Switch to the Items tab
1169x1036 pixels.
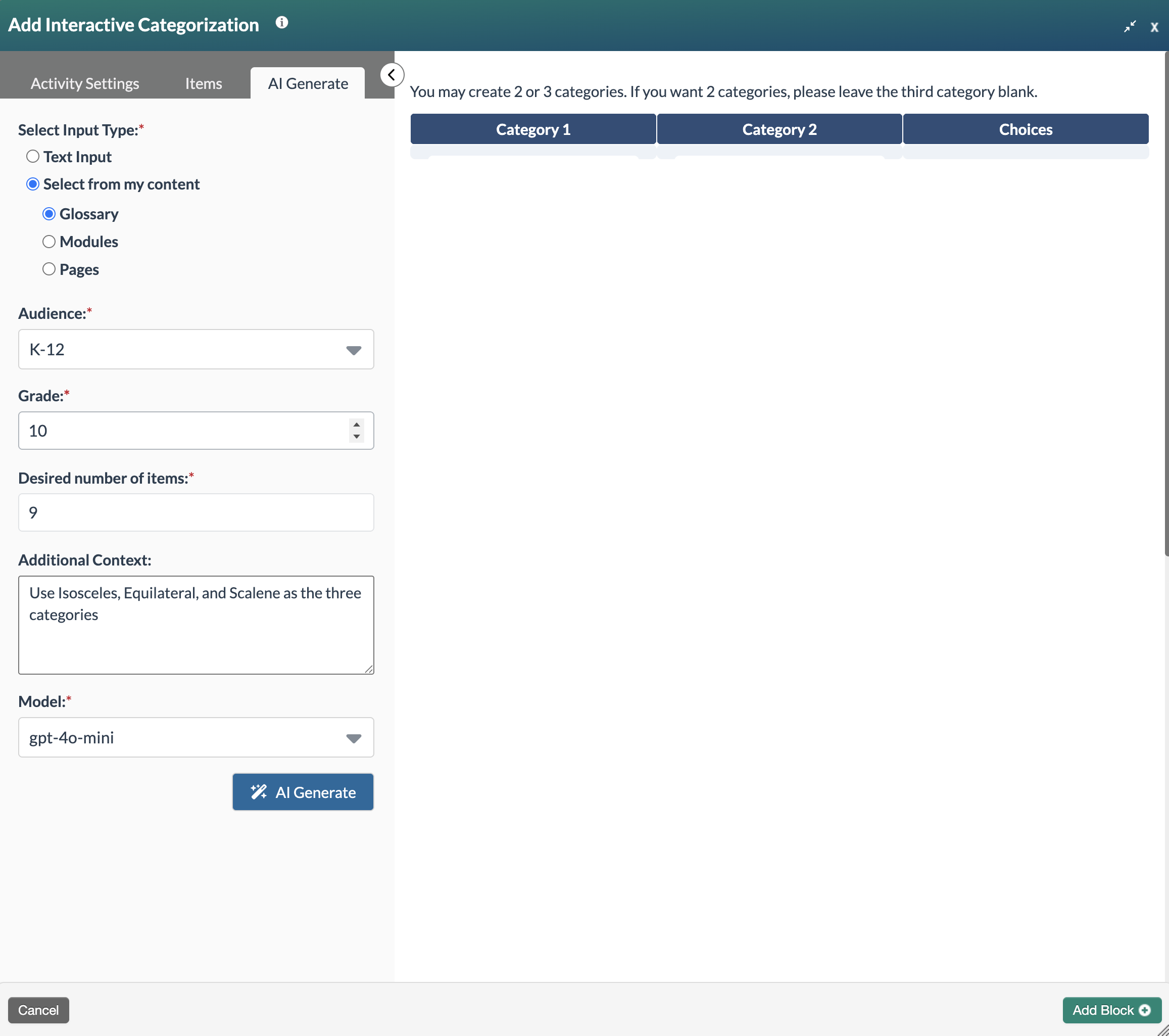pyautogui.click(x=204, y=83)
